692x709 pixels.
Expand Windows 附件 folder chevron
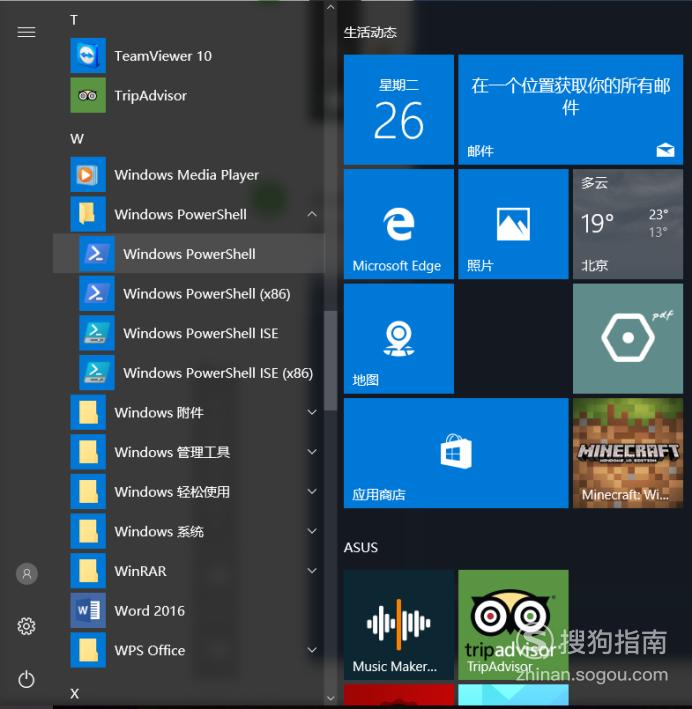click(x=312, y=412)
